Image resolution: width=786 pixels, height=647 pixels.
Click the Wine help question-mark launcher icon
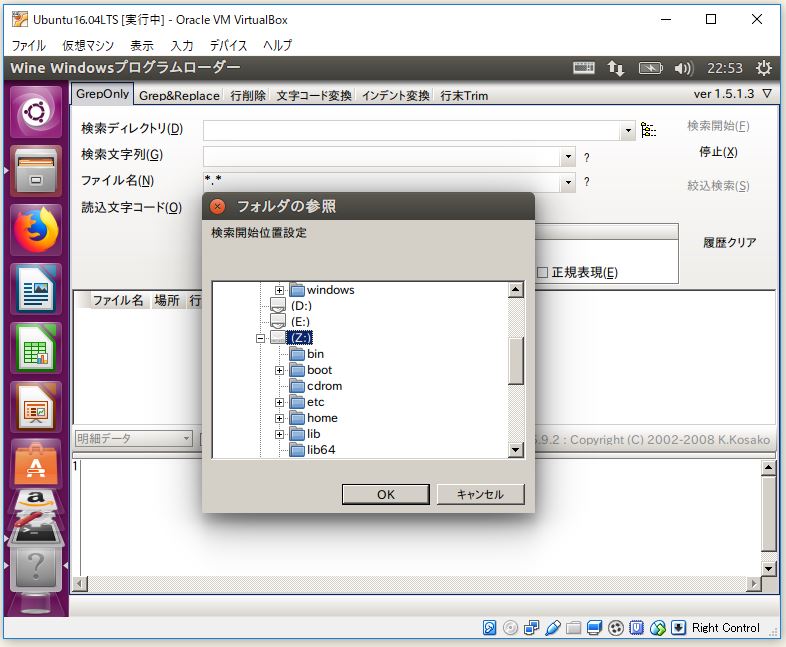[36, 570]
